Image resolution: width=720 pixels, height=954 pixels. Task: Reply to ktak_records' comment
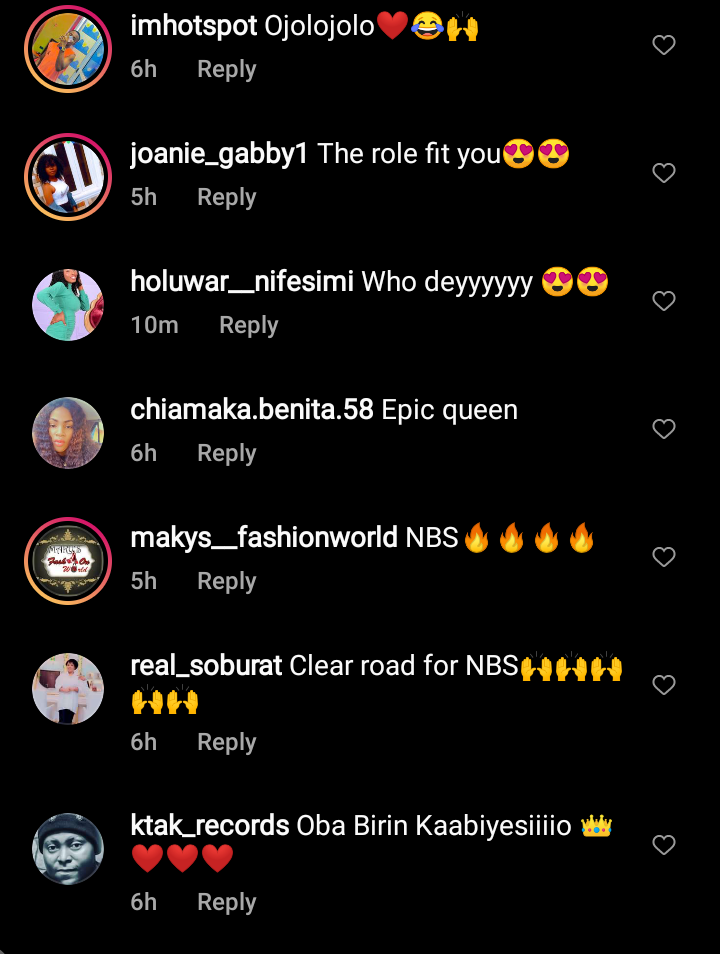[x=226, y=902]
